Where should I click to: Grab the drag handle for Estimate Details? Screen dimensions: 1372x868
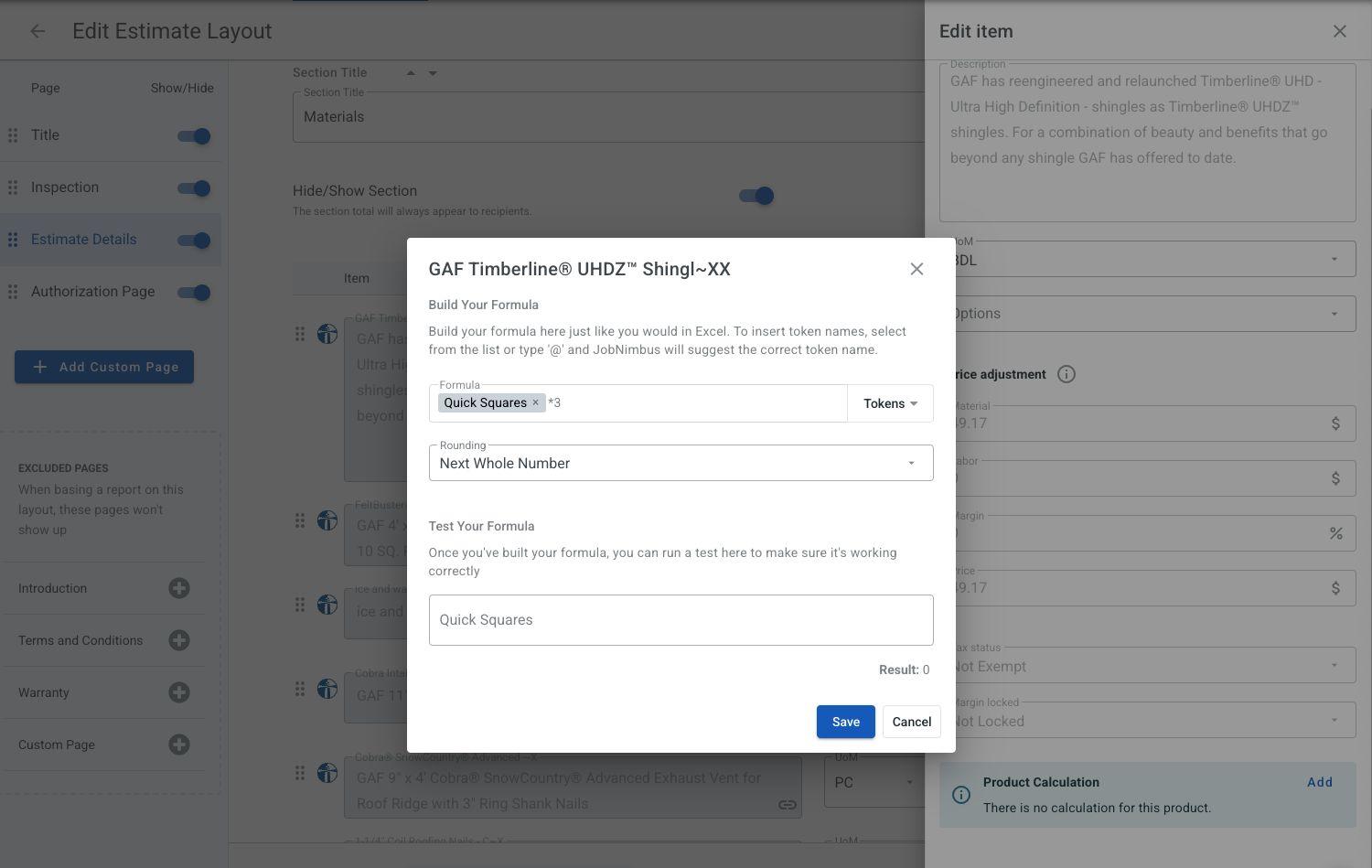[x=13, y=240]
